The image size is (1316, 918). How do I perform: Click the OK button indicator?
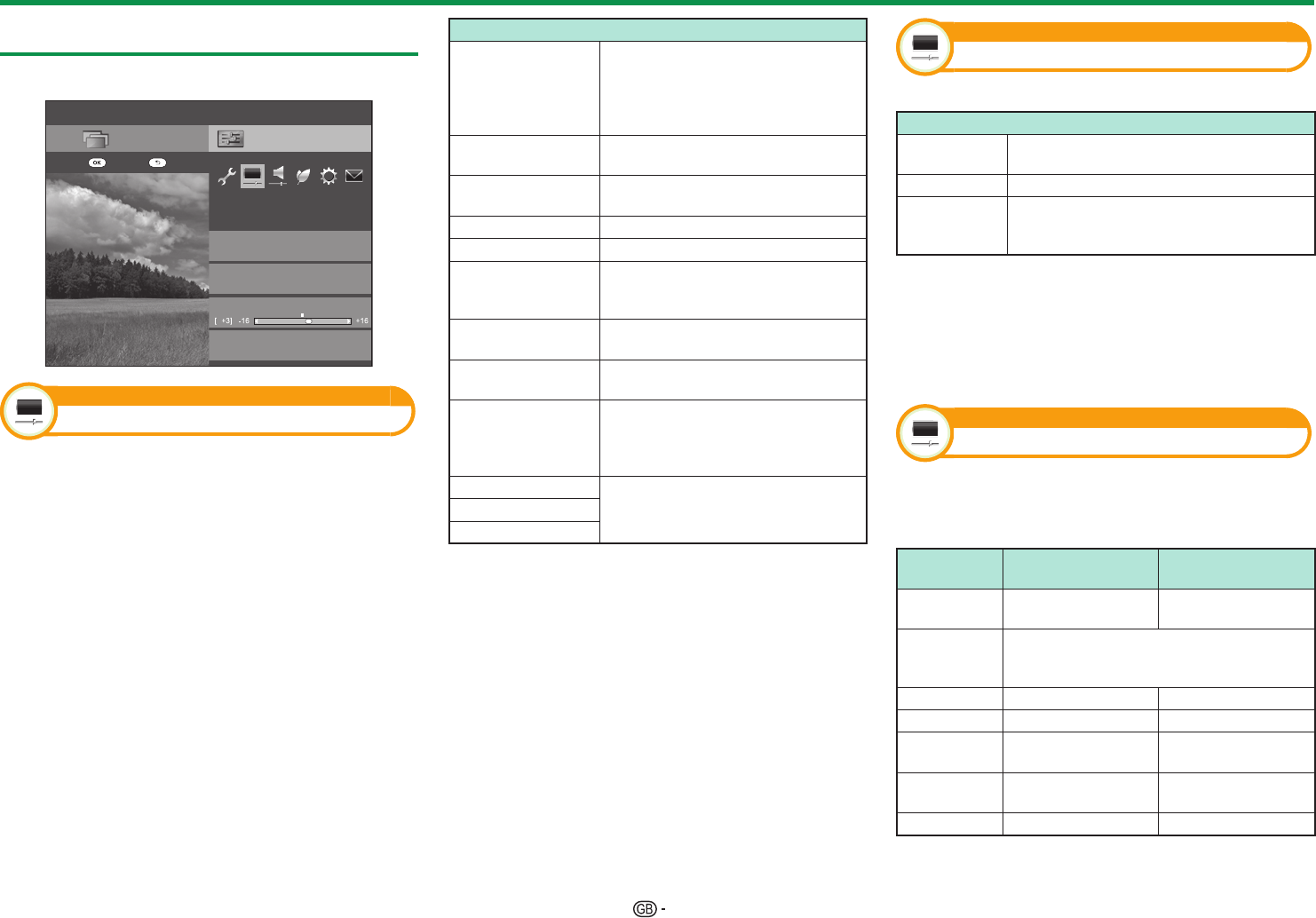click(x=97, y=162)
